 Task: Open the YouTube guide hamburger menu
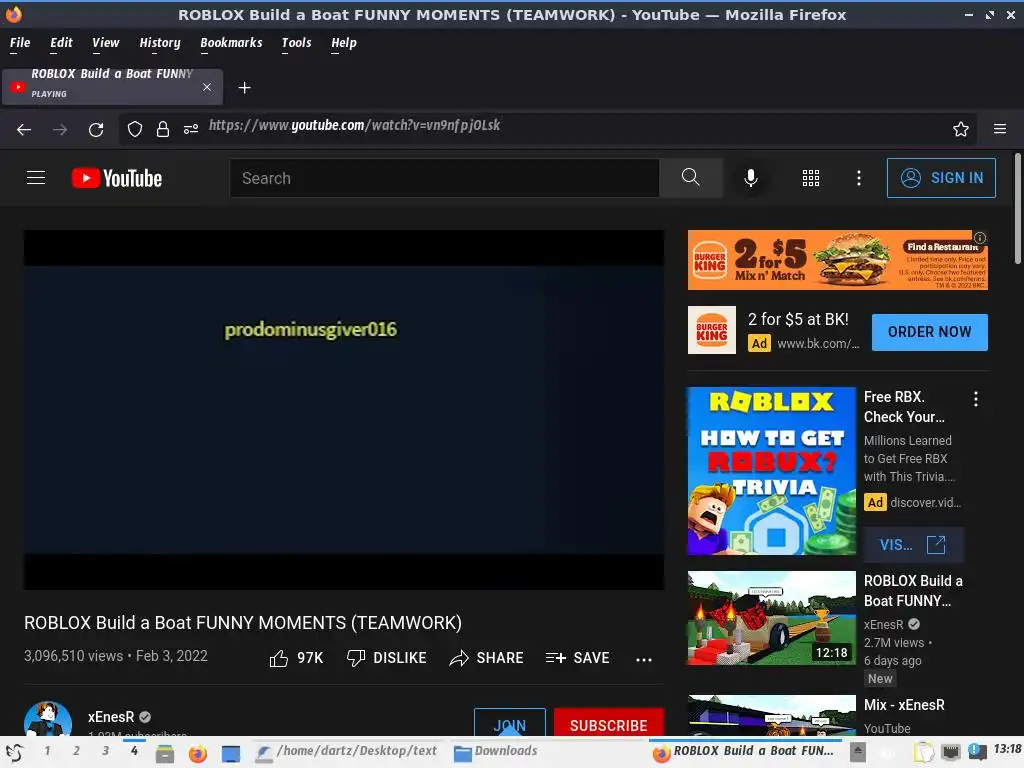36,178
